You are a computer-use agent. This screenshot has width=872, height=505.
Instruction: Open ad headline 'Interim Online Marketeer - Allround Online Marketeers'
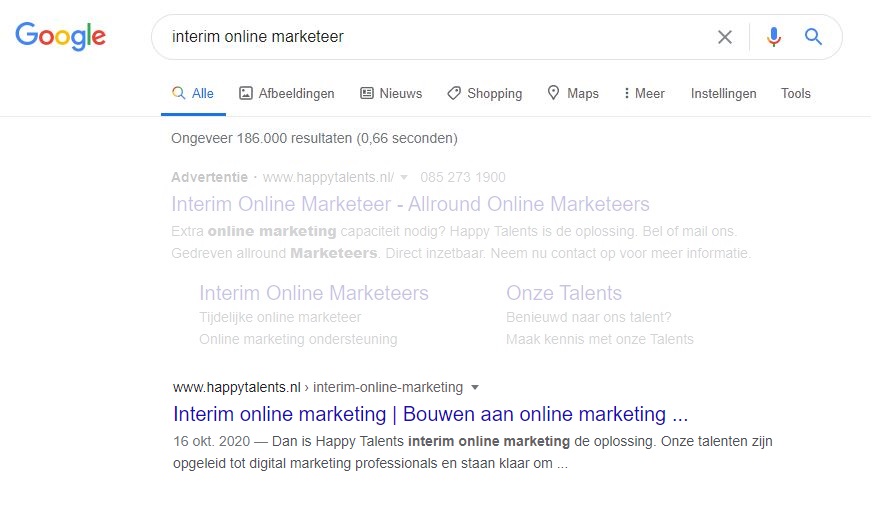410,204
